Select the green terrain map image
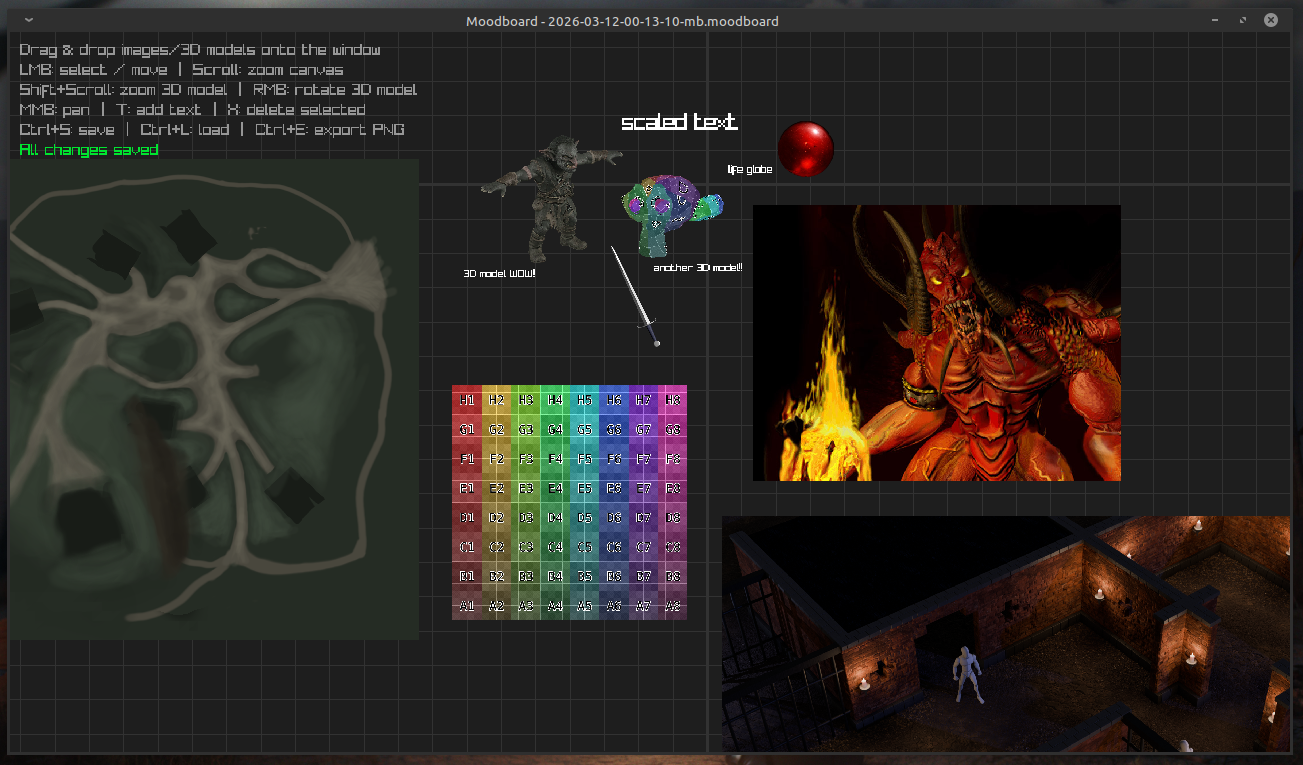 pos(214,399)
